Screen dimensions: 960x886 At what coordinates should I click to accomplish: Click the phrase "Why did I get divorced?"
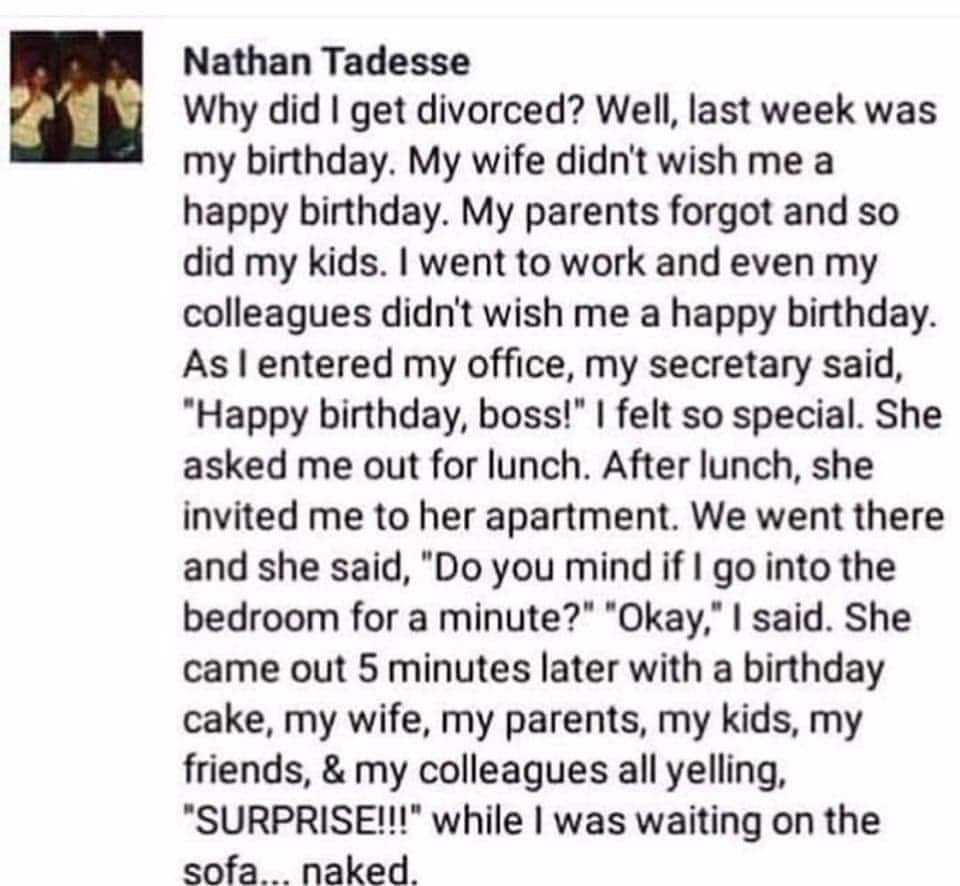(x=382, y=113)
